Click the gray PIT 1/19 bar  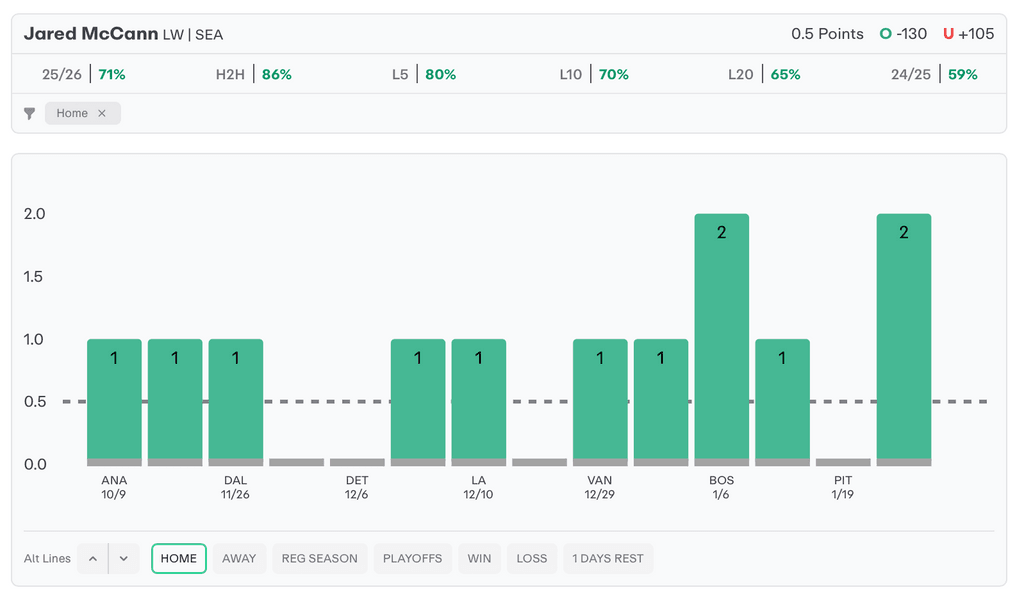pyautogui.click(x=843, y=462)
